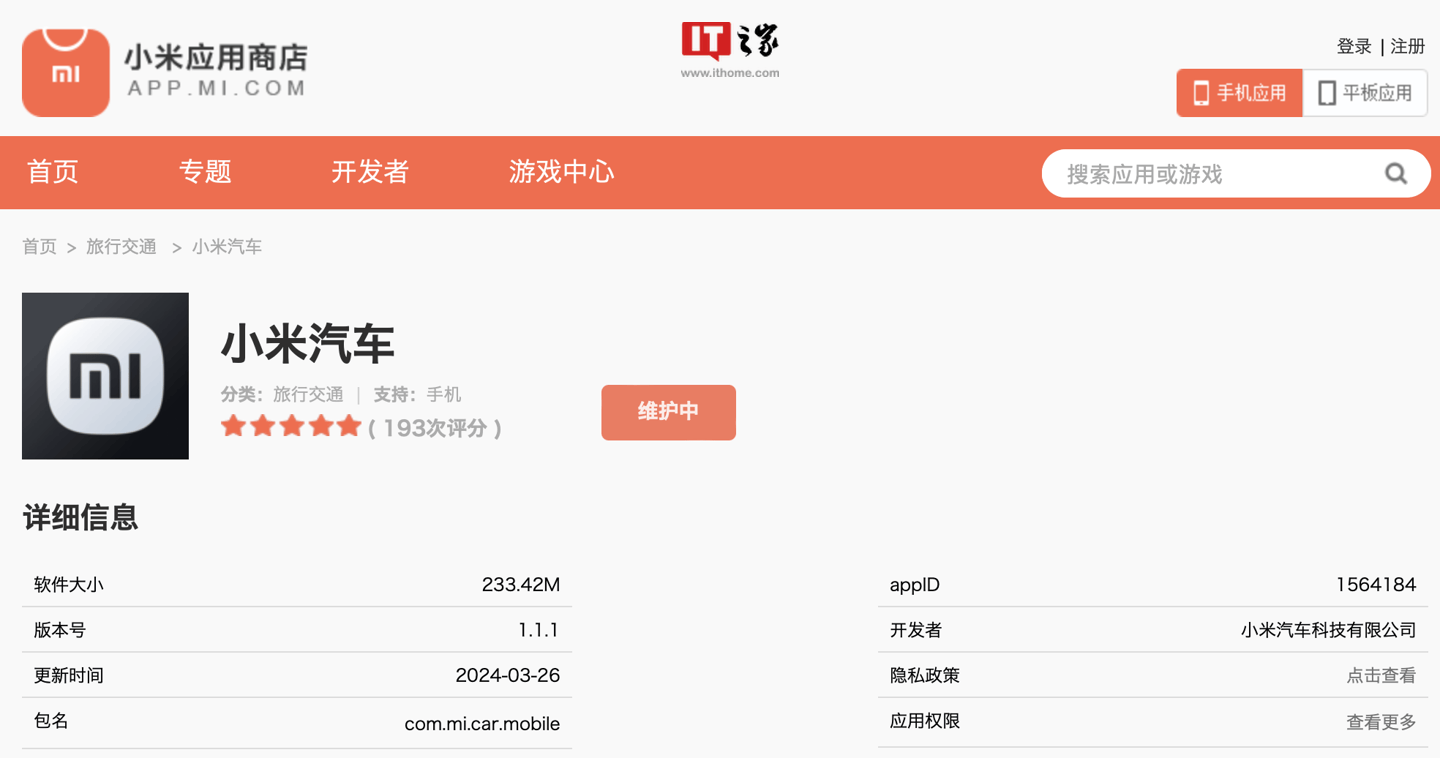This screenshot has height=758, width=1440.
Task: Focus the 搜索应用或游戏 search field
Action: point(1236,174)
